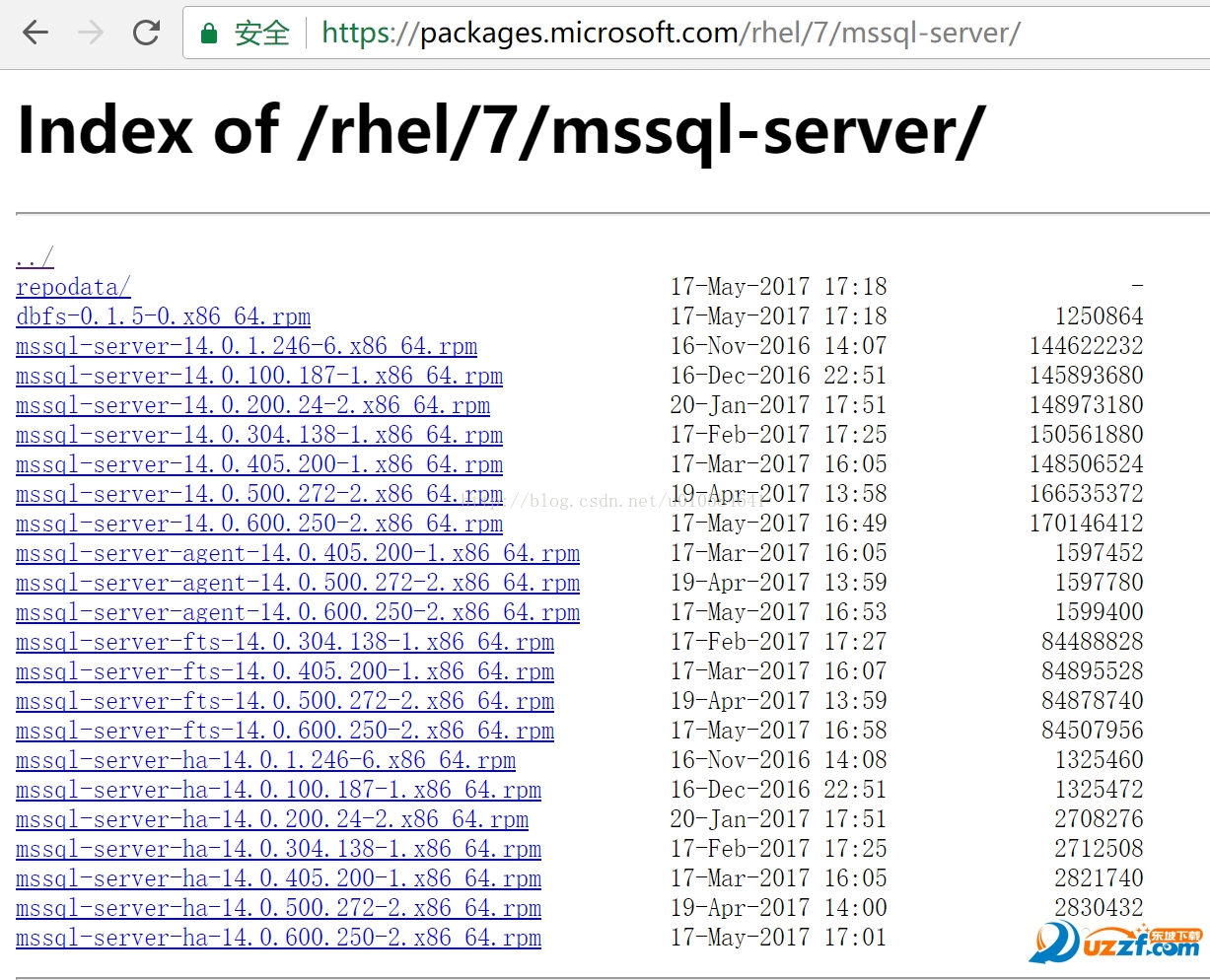Image resolution: width=1210 pixels, height=980 pixels.
Task: Click the green secure padlock icon
Action: [x=209, y=35]
